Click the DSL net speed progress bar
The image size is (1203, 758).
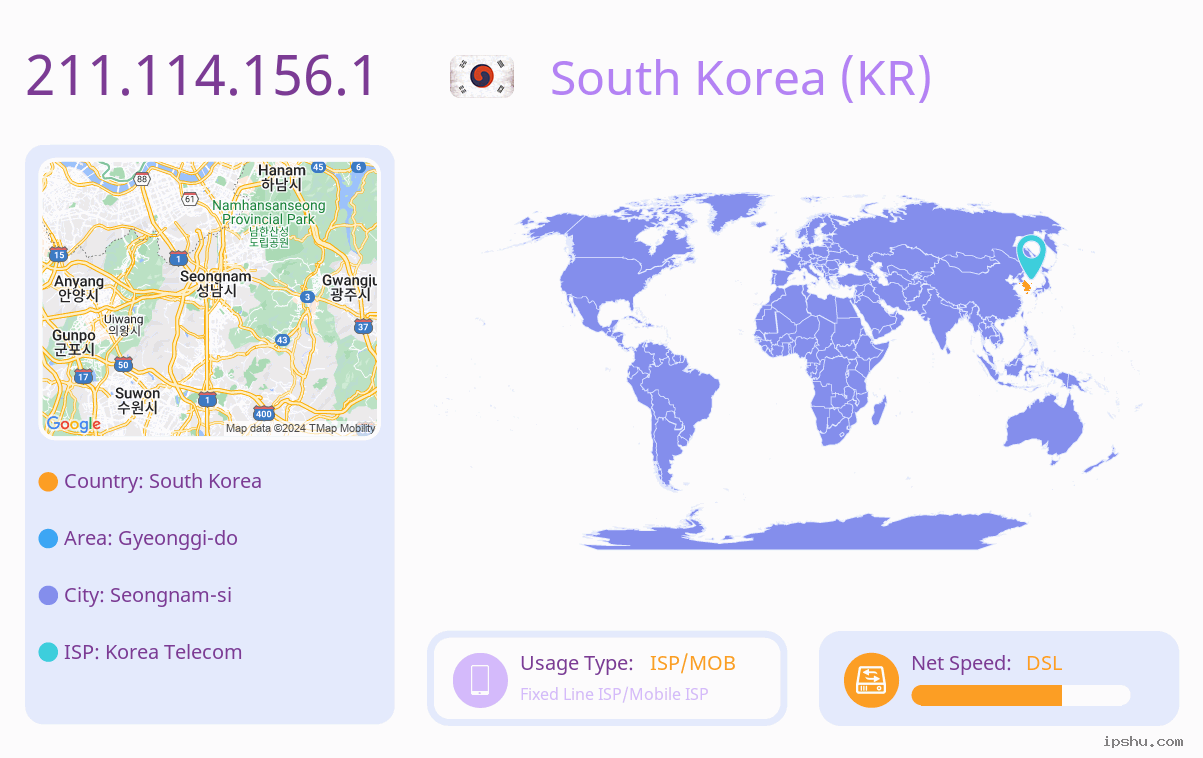pos(1021,695)
